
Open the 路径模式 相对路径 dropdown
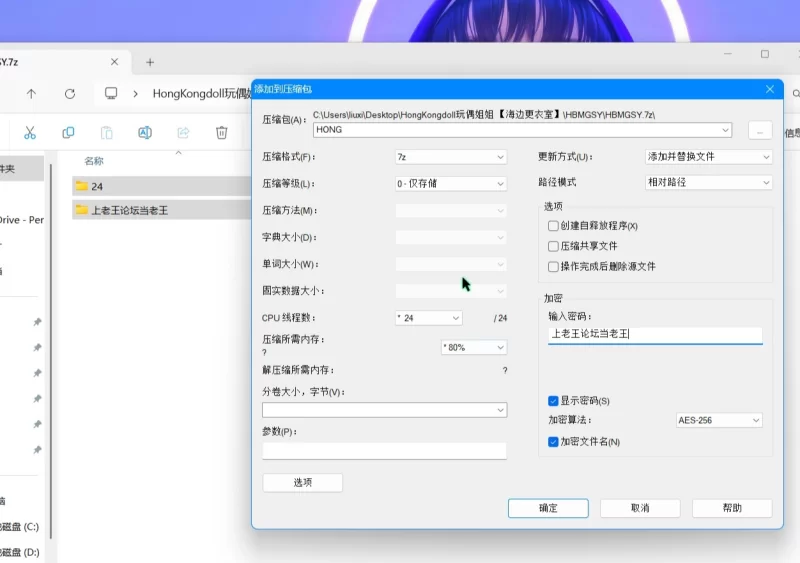(x=709, y=182)
